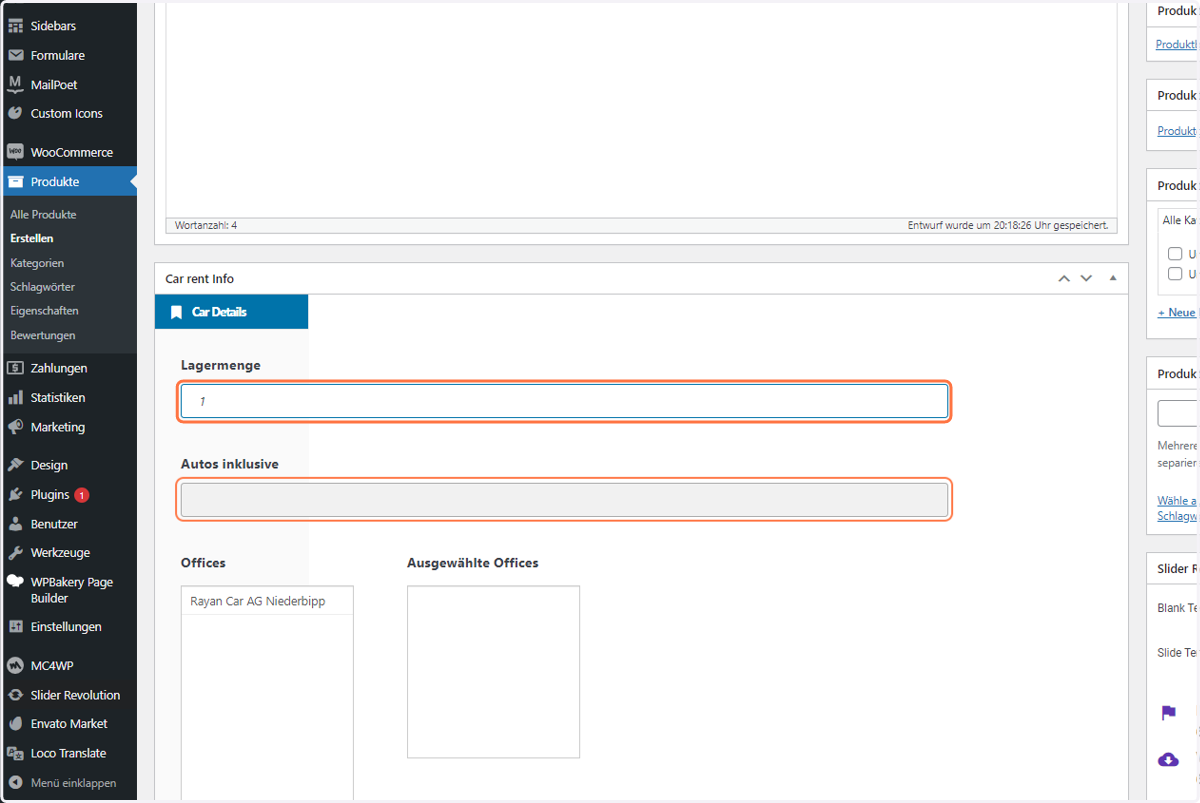Click the Plugins plug icon

[15, 494]
